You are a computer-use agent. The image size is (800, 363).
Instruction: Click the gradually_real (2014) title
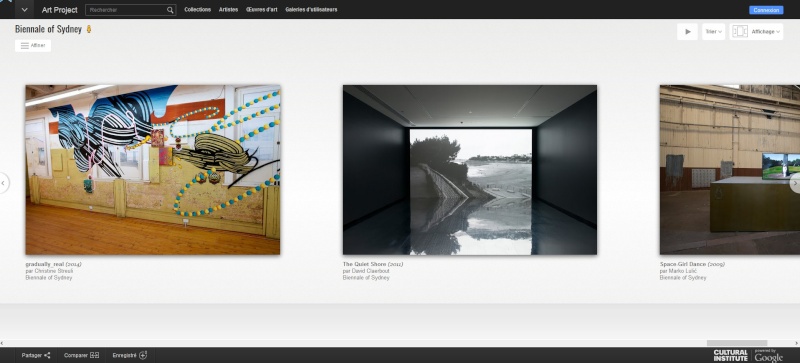pos(54,264)
